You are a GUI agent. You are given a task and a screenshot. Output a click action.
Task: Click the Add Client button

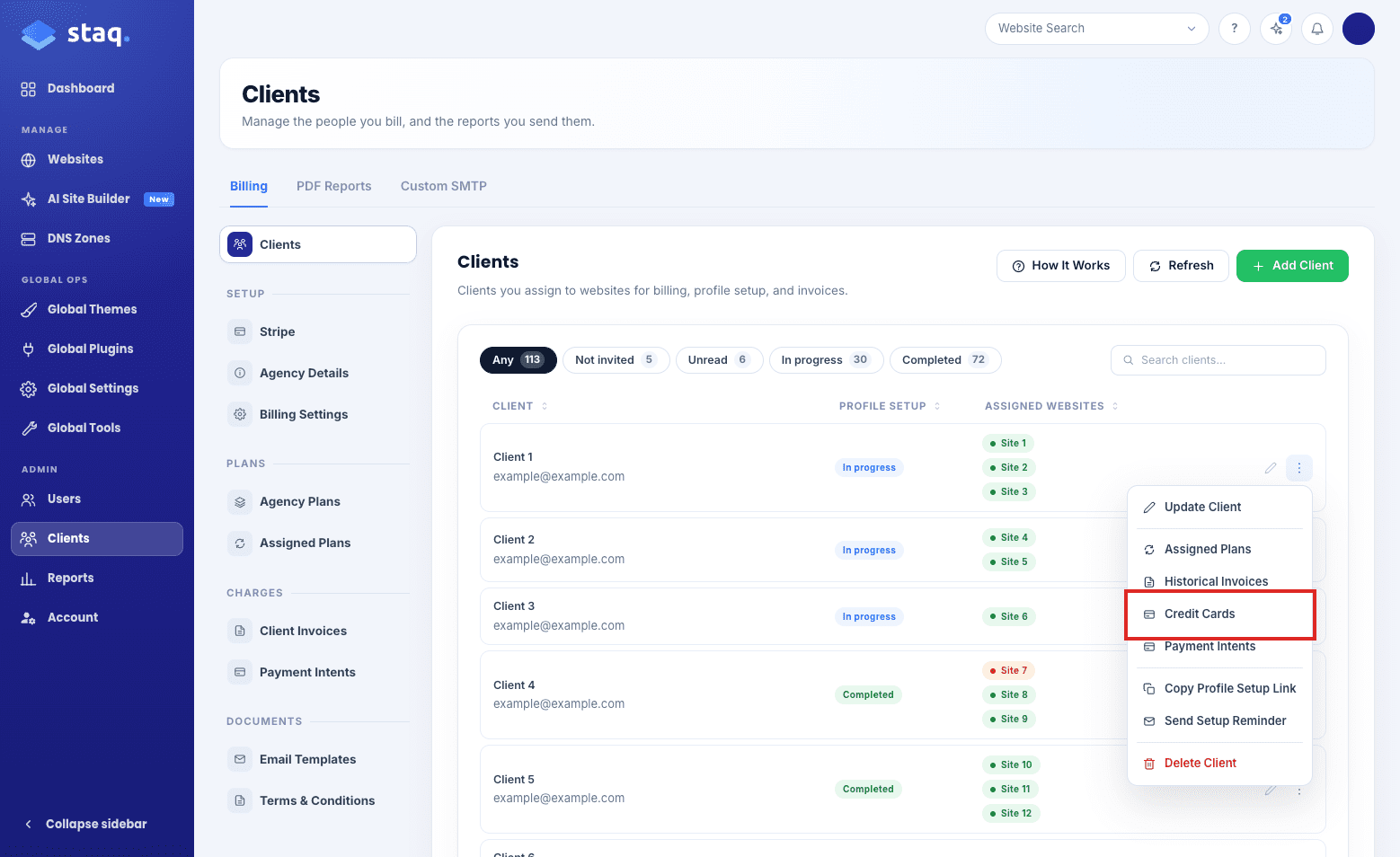(1292, 266)
